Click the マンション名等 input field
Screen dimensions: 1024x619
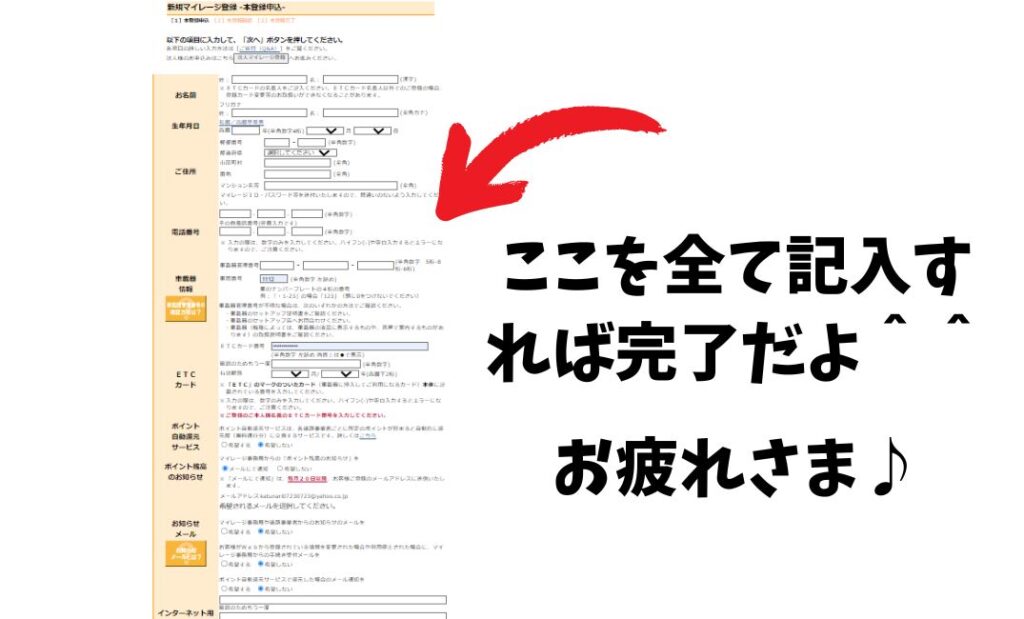pyautogui.click(x=331, y=185)
